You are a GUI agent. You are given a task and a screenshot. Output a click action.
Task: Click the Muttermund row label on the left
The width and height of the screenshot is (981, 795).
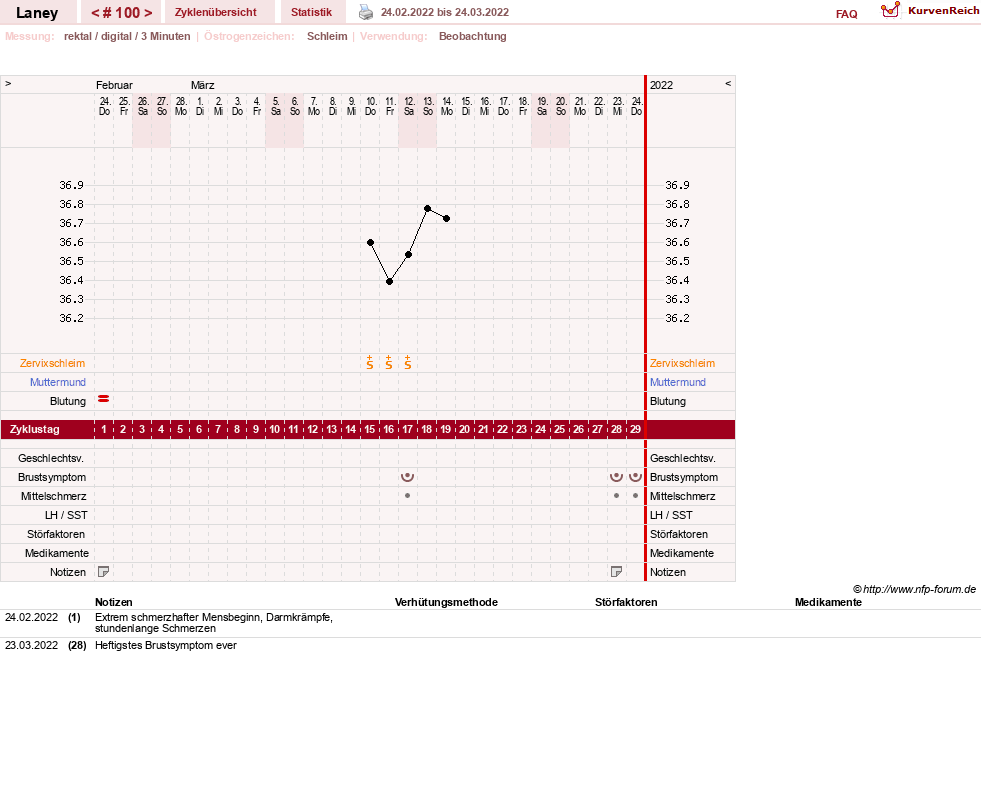tap(58, 382)
